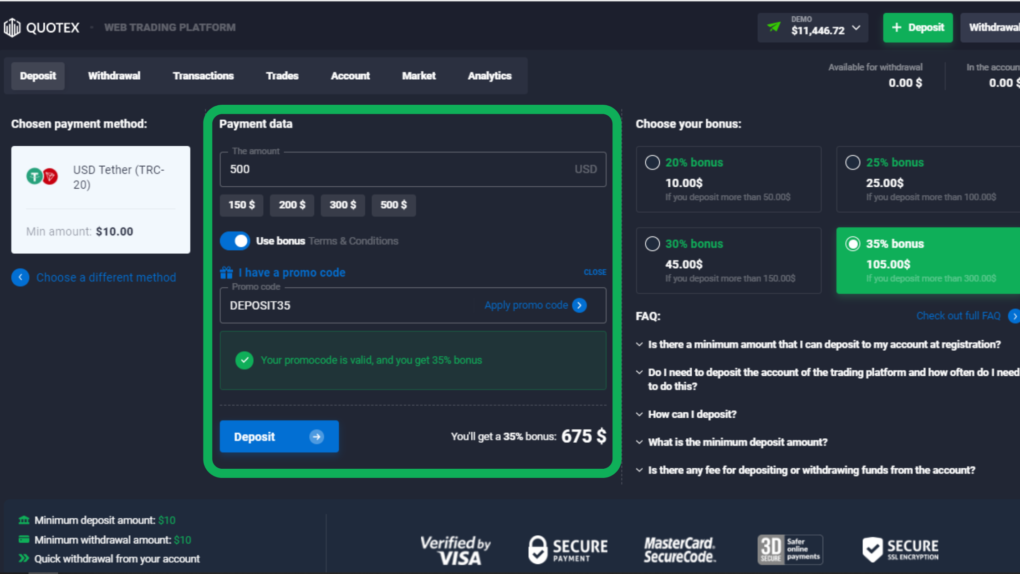Screen dimensions: 1020x574
Task: Switch to the Market tab
Action: (419, 76)
